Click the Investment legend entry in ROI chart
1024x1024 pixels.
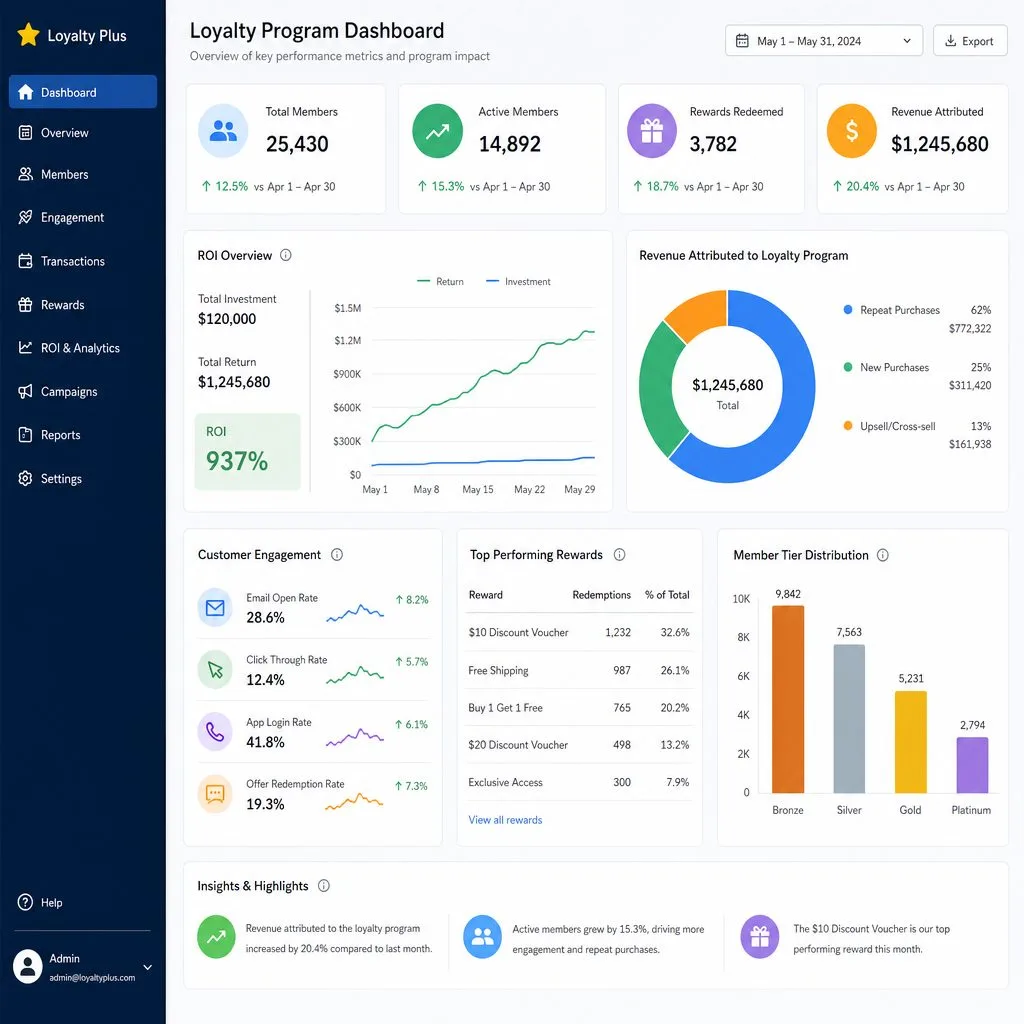pyautogui.click(x=519, y=281)
